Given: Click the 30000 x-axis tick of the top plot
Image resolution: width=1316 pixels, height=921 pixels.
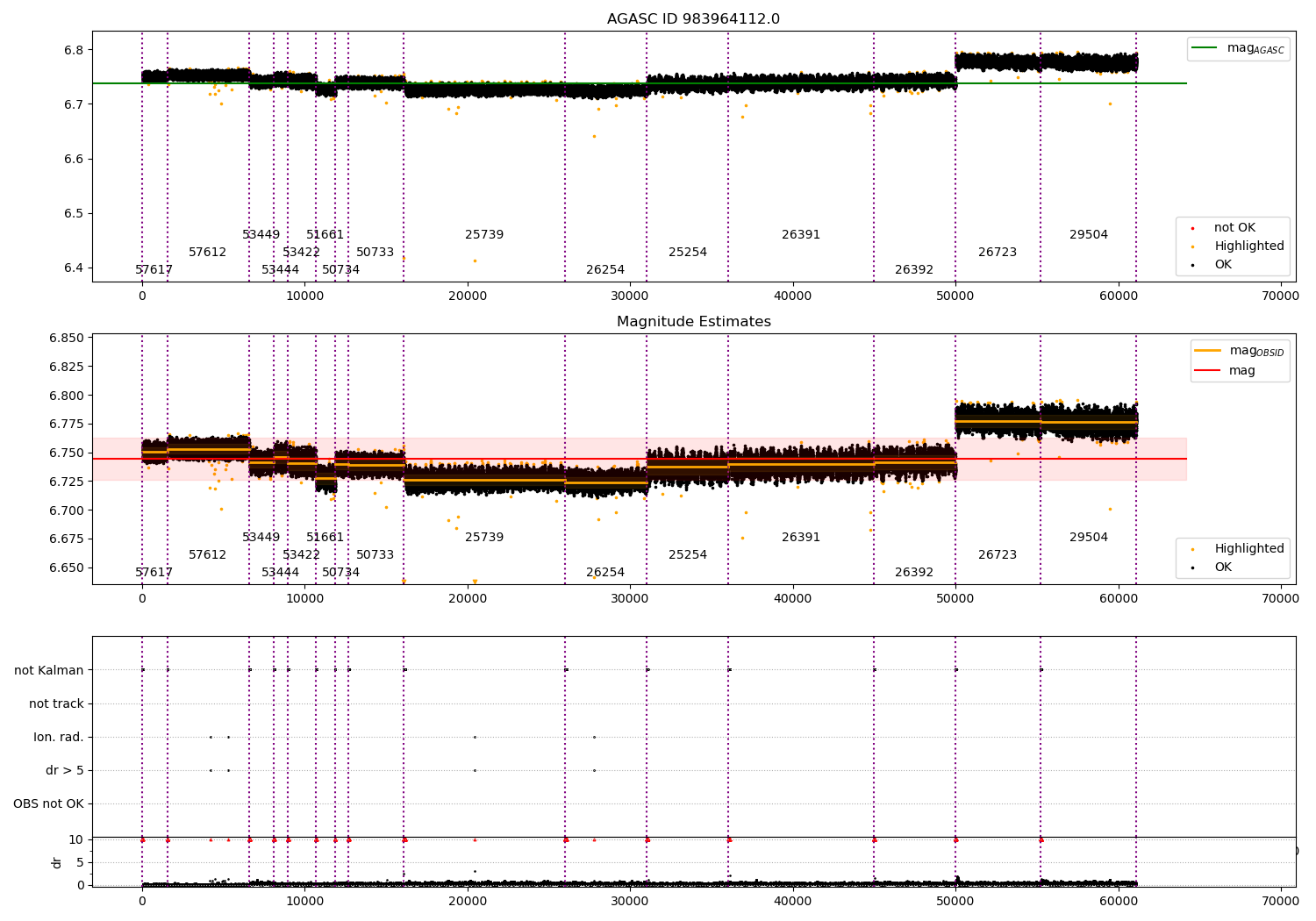Looking at the screenshot, I should pyautogui.click(x=630, y=296).
